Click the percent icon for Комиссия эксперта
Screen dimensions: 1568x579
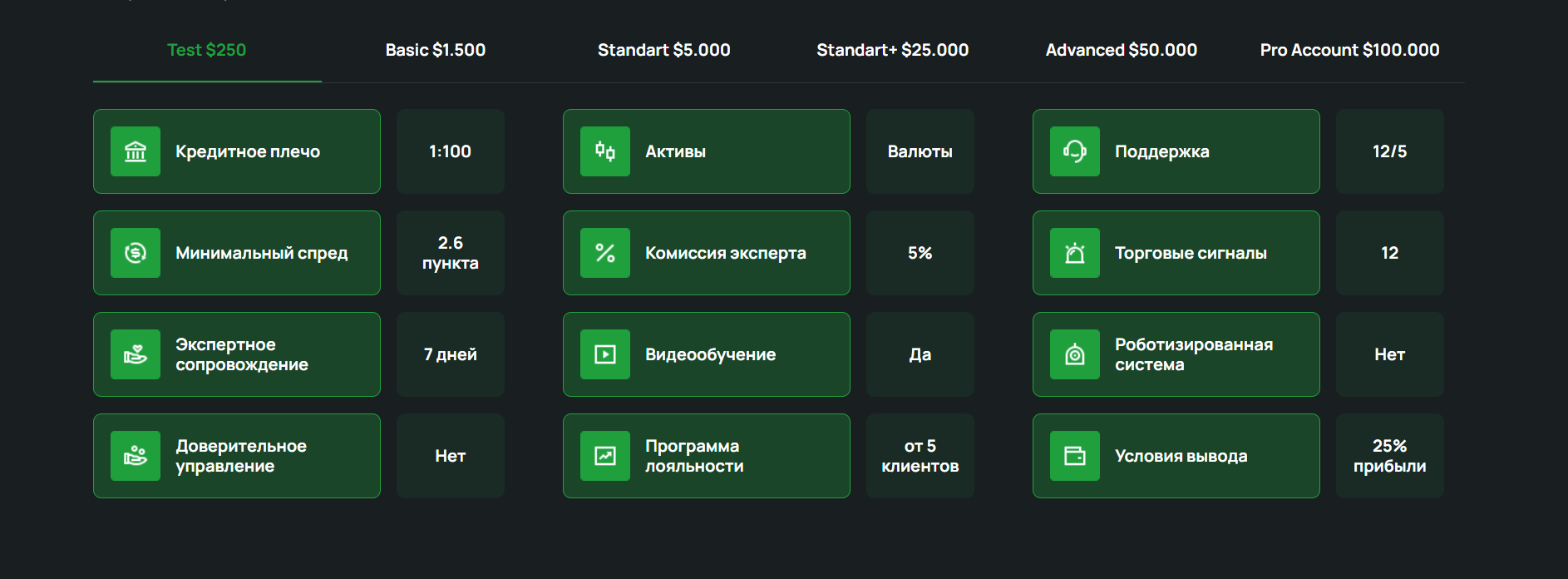pos(605,253)
